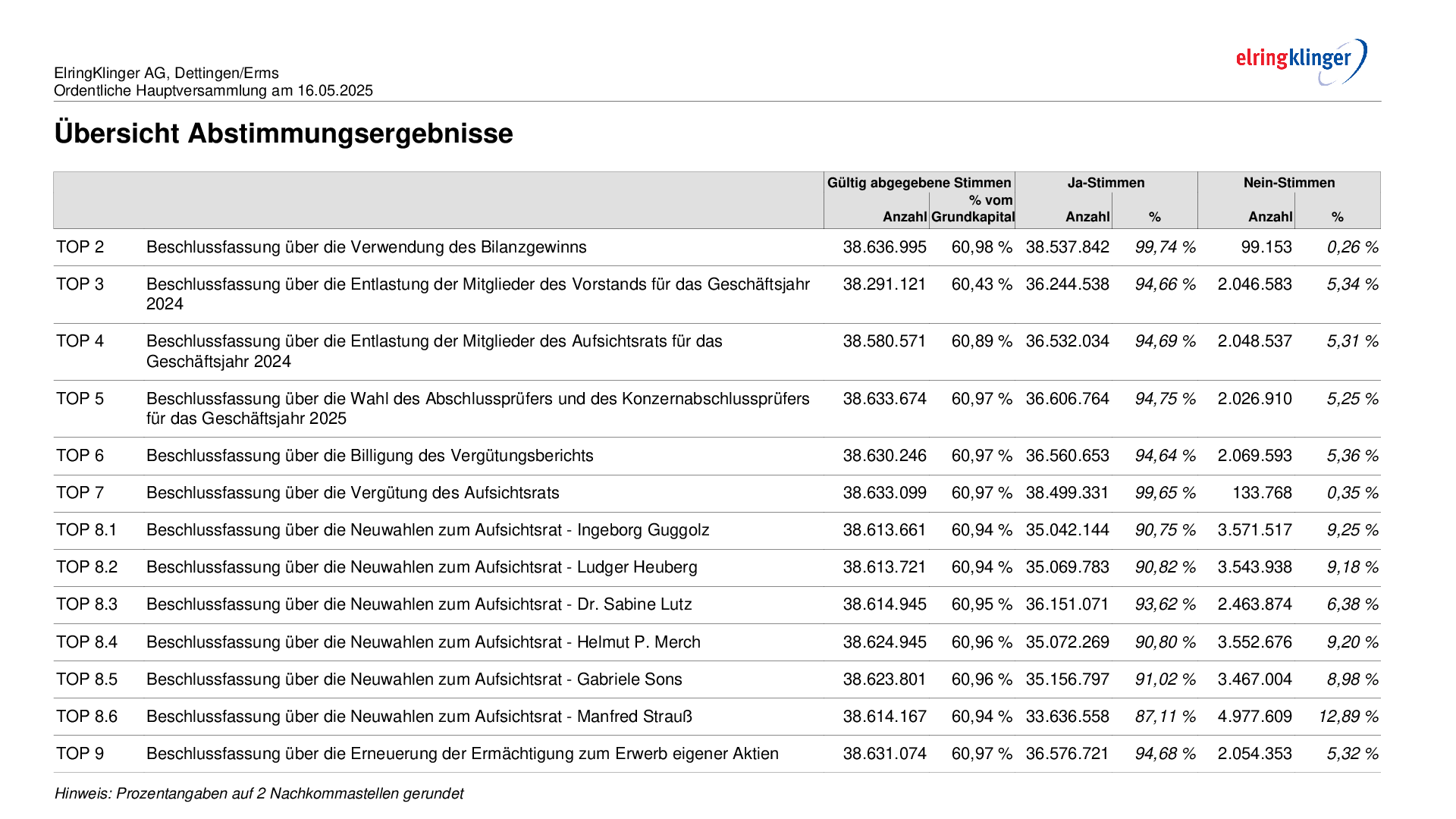Screen dimensions: 1456x819
Task: Click the TOP 3 Vorstand Entlastung description
Action: (x=478, y=294)
